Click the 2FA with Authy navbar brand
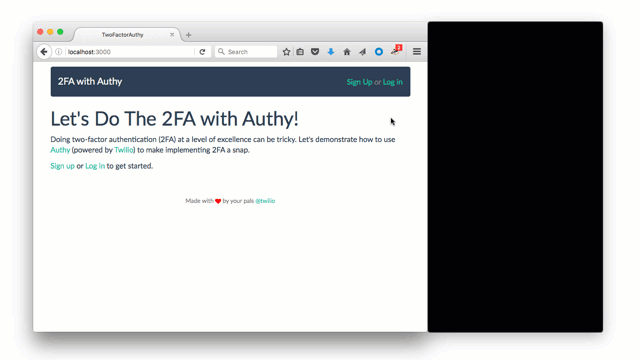This screenshot has height=360, width=640. tap(90, 82)
